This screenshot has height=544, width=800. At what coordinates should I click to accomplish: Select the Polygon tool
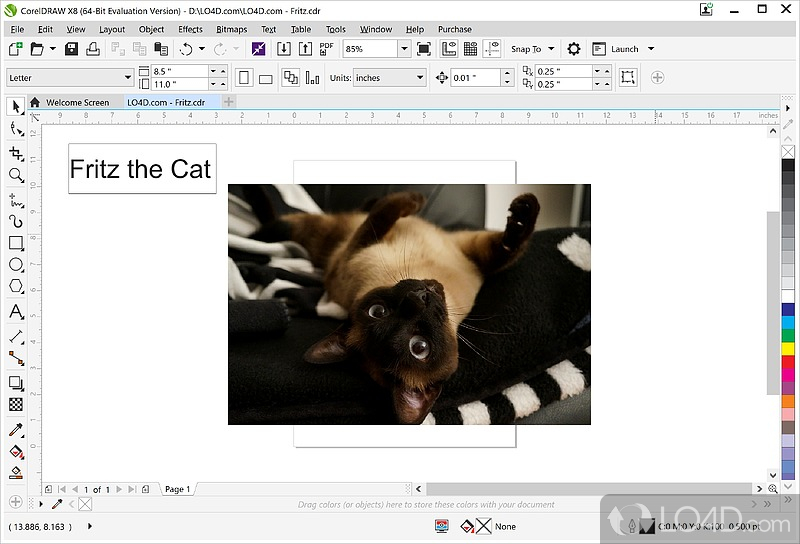(x=15, y=287)
